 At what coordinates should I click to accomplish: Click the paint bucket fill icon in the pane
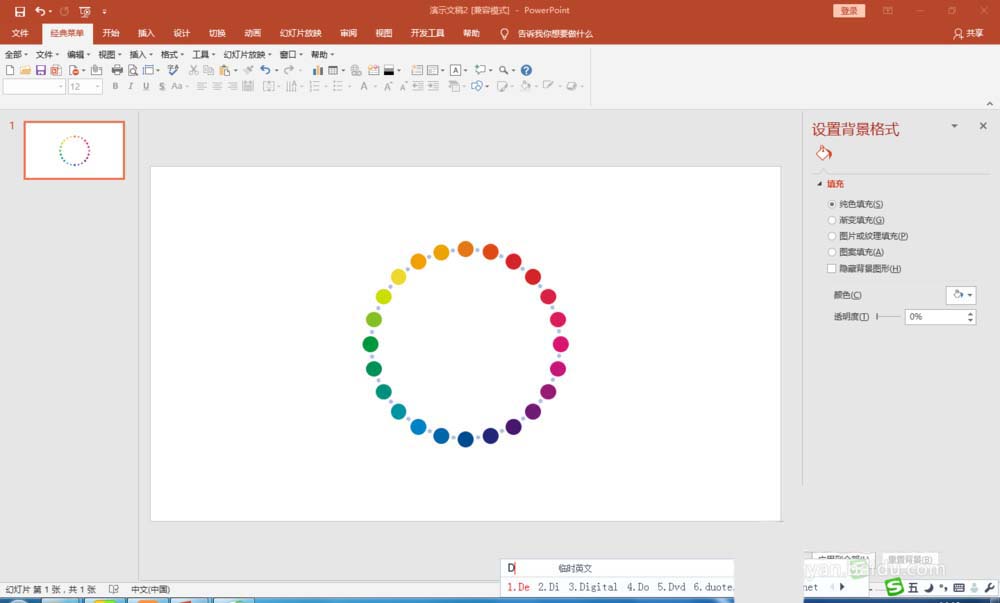tap(823, 153)
